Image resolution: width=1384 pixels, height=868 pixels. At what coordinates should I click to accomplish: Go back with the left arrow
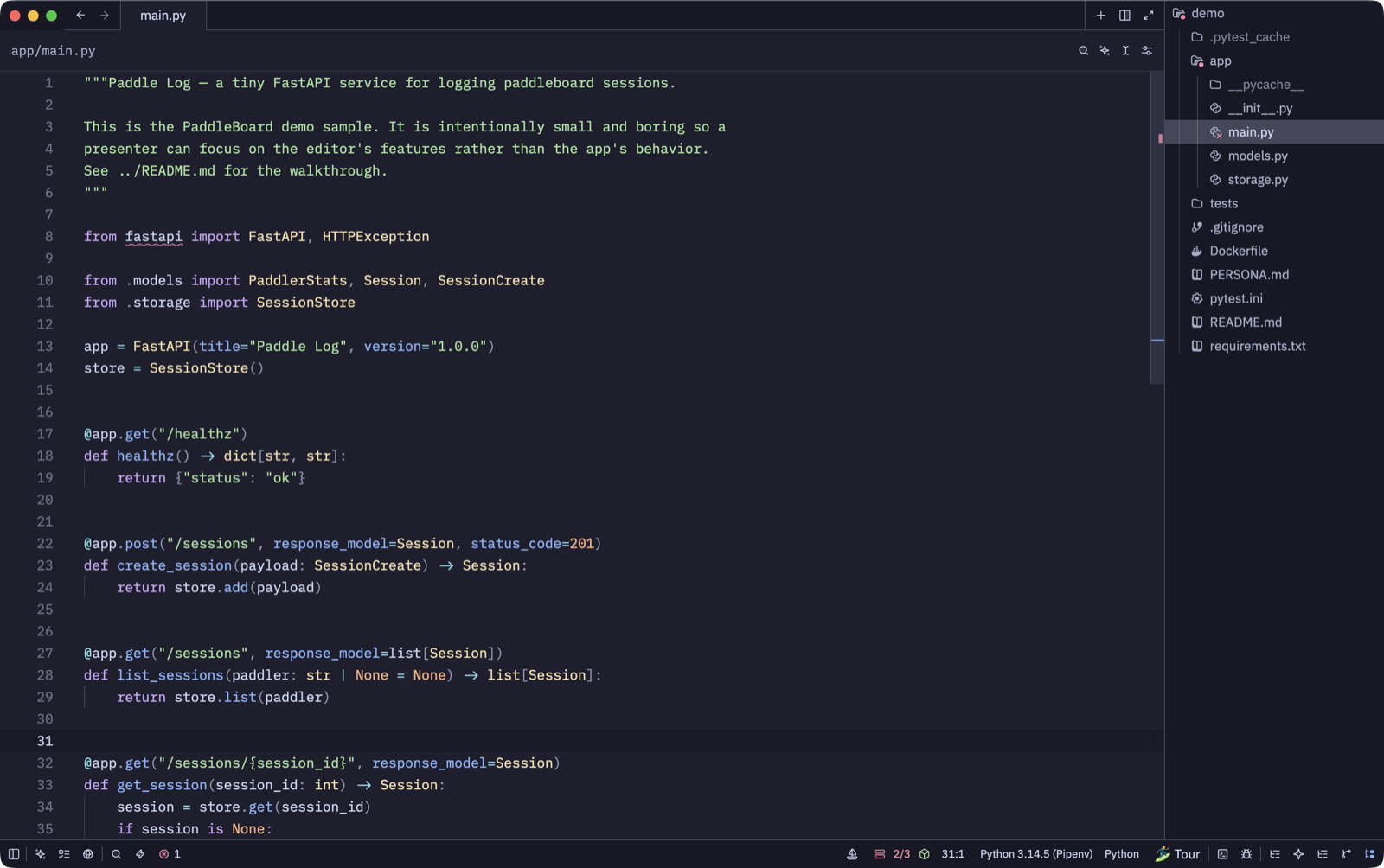coord(80,15)
